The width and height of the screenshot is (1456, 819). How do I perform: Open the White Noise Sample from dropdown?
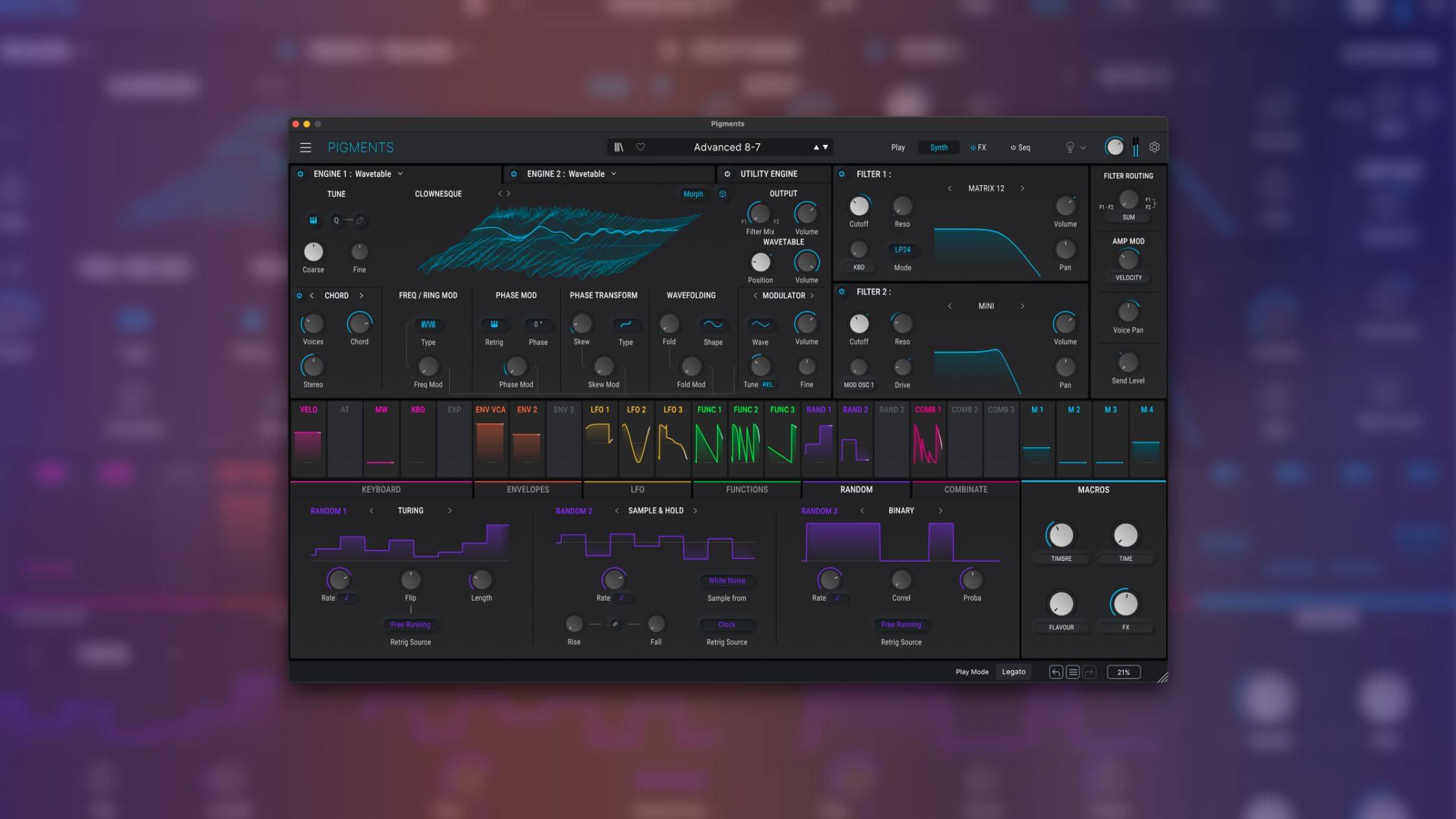(727, 581)
